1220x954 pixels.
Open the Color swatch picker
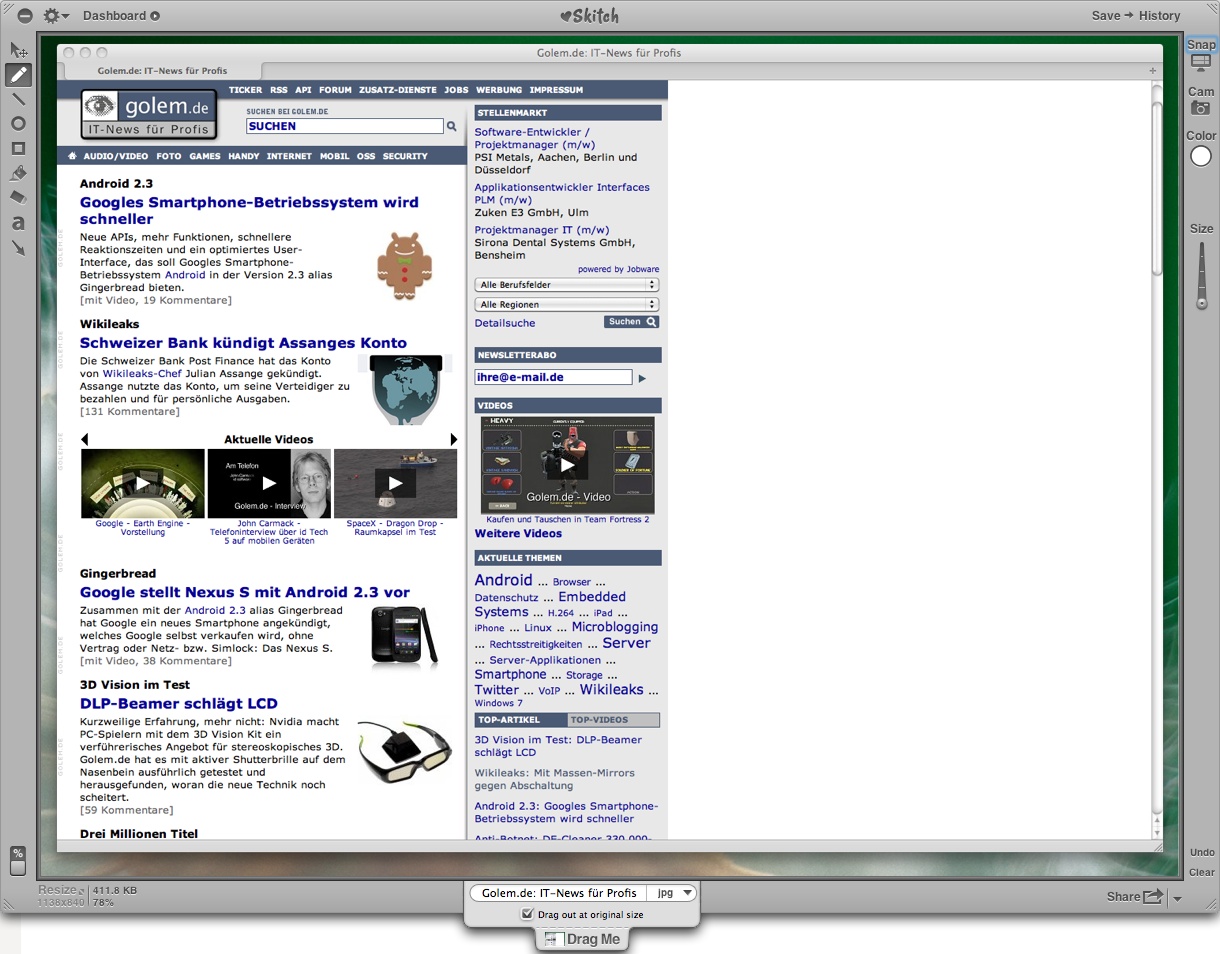1201,156
